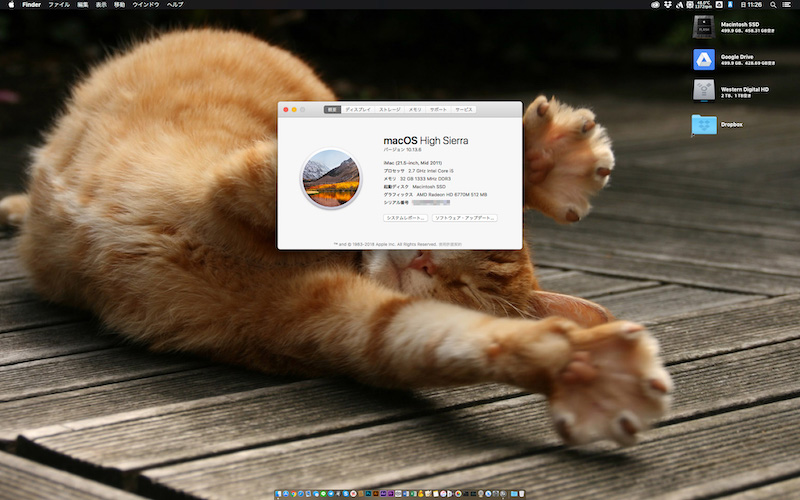Select the Dropbox folder on desktop
The image size is (800, 500).
[x=704, y=125]
